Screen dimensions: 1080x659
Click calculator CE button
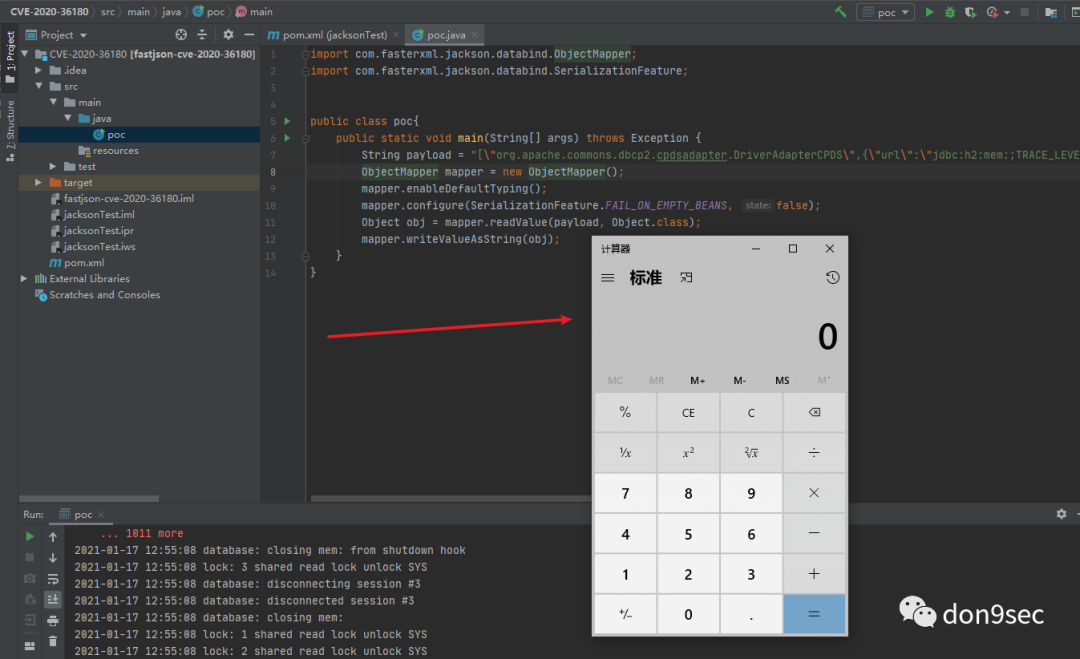click(x=688, y=412)
